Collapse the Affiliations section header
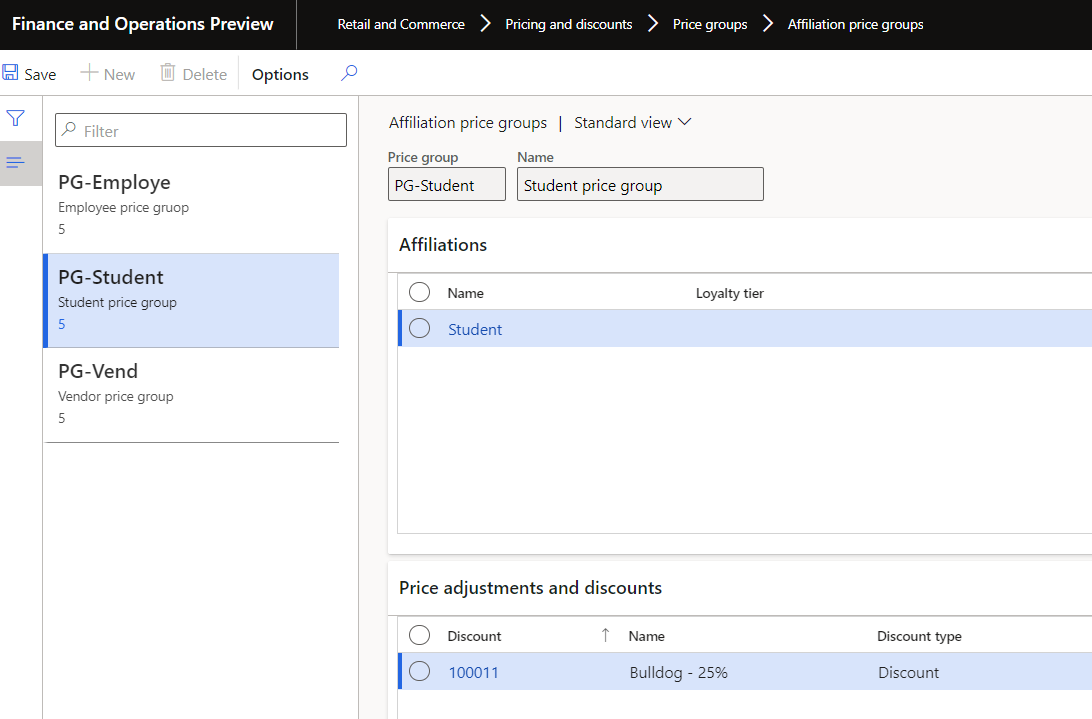This screenshot has width=1092, height=719. click(x=443, y=245)
